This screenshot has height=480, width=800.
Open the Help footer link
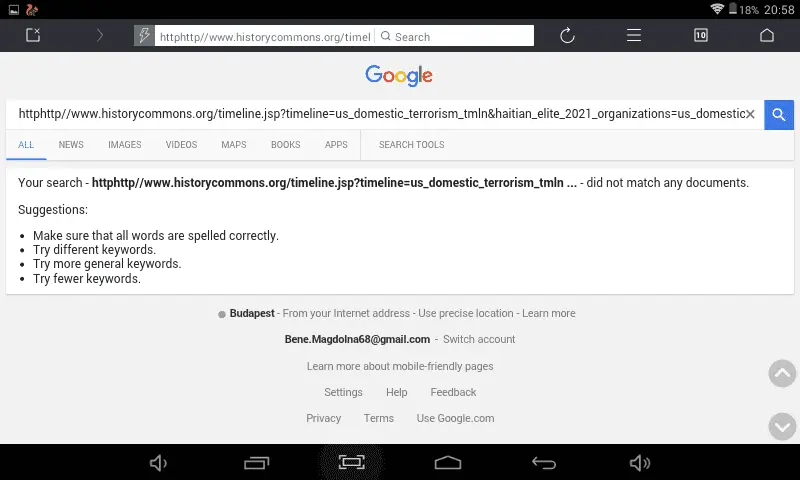click(x=396, y=392)
